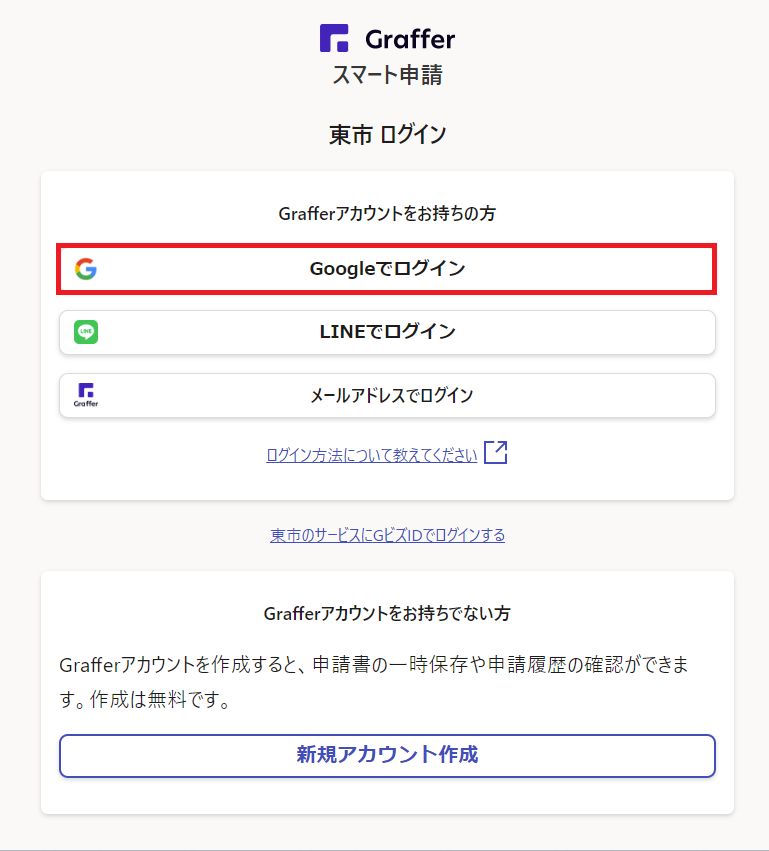Screen dimensions: 769x851
Task: Click the Grafferアカウントをお持ちの方 section title
Action: point(387,214)
